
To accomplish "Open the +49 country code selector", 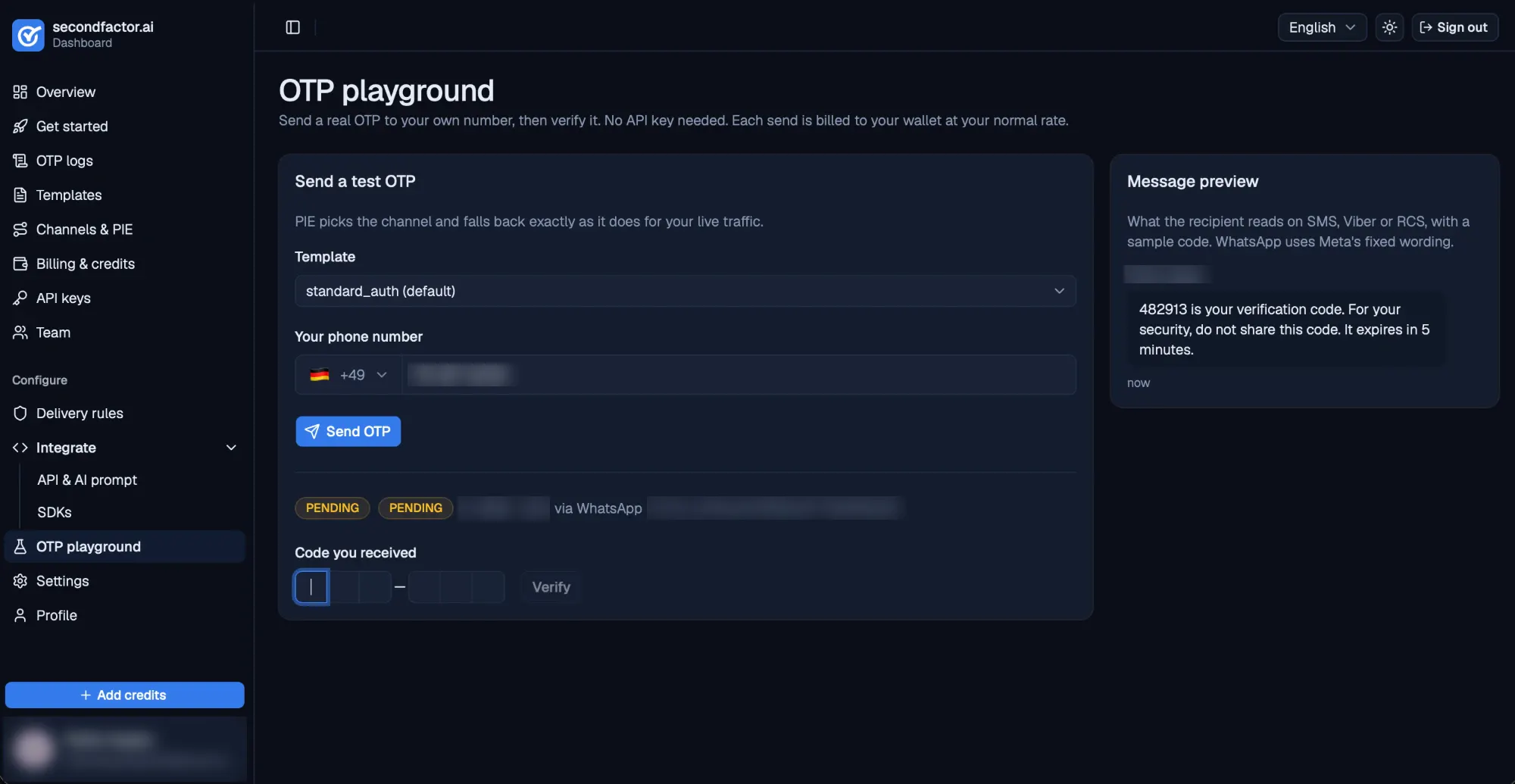I will (348, 375).
